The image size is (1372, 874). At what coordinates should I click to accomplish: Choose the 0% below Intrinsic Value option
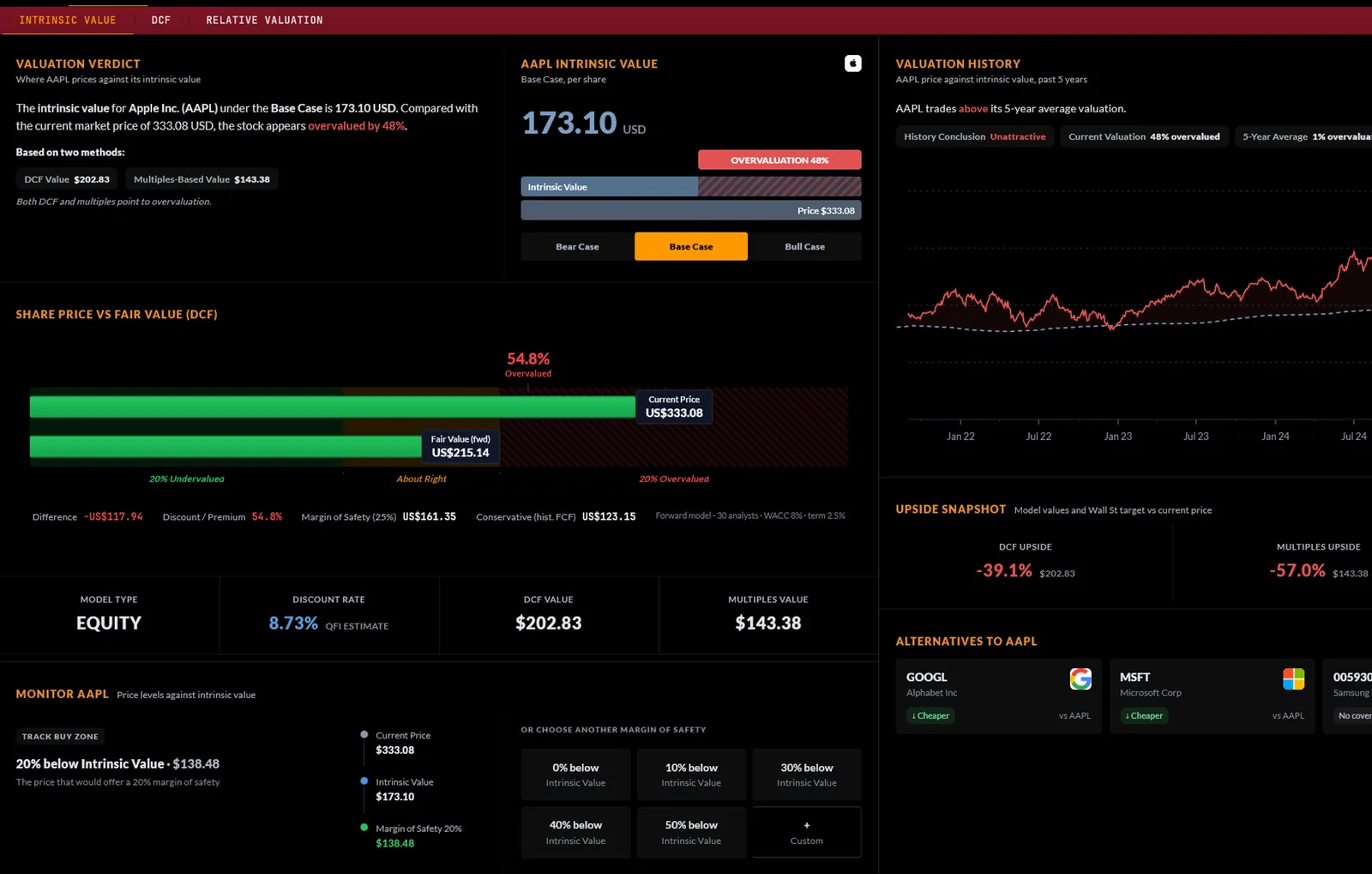[x=575, y=775]
